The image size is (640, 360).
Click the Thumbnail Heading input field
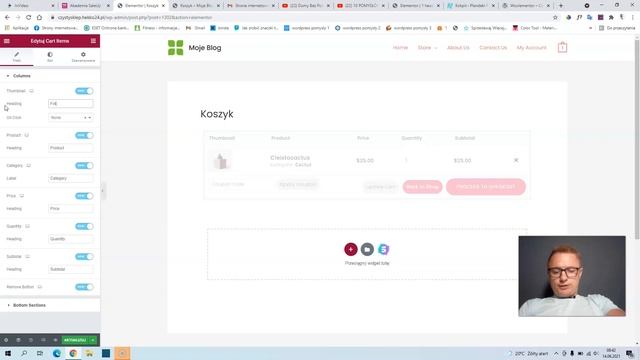tap(71, 104)
